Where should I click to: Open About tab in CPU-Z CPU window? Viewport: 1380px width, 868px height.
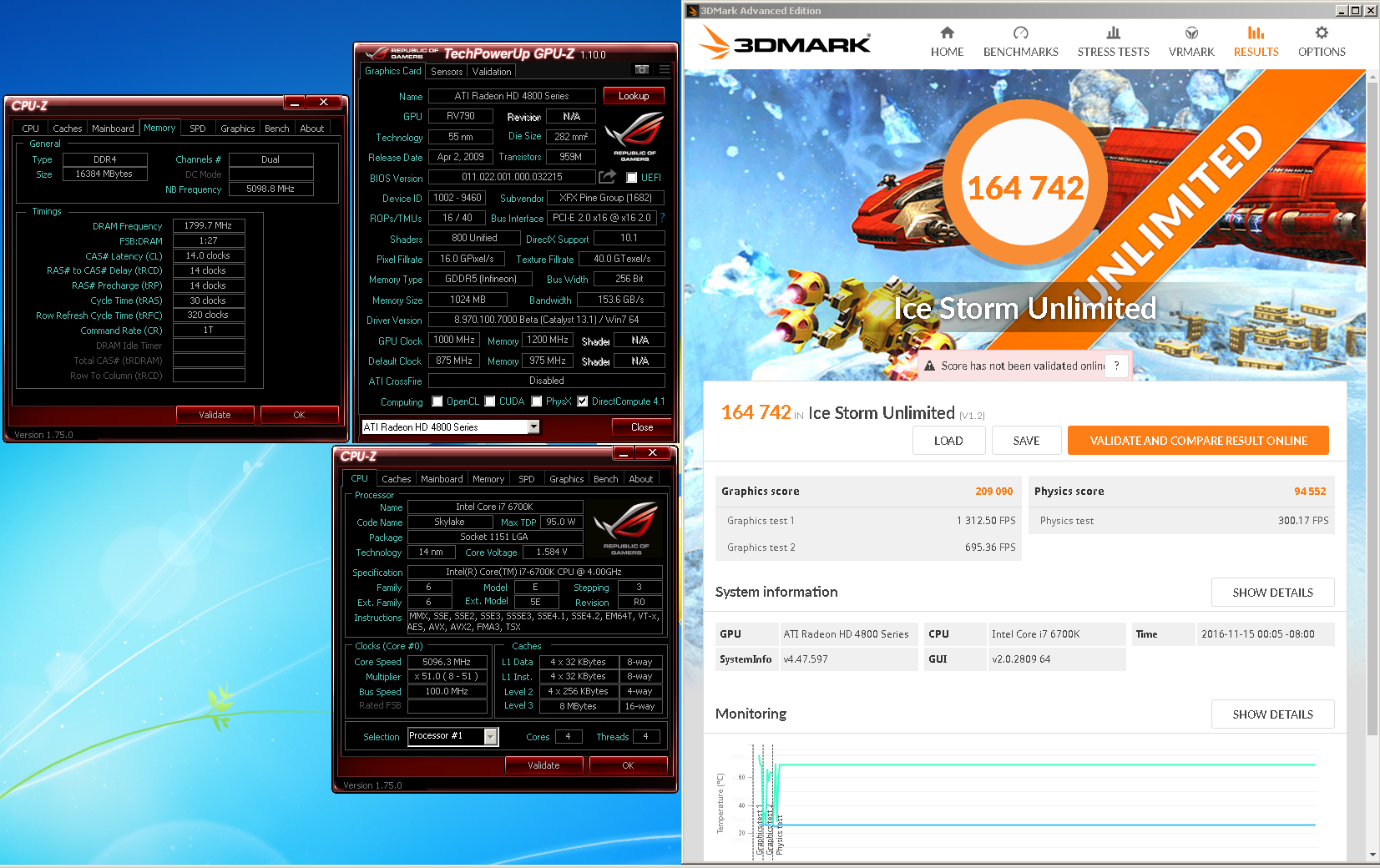pyautogui.click(x=641, y=479)
